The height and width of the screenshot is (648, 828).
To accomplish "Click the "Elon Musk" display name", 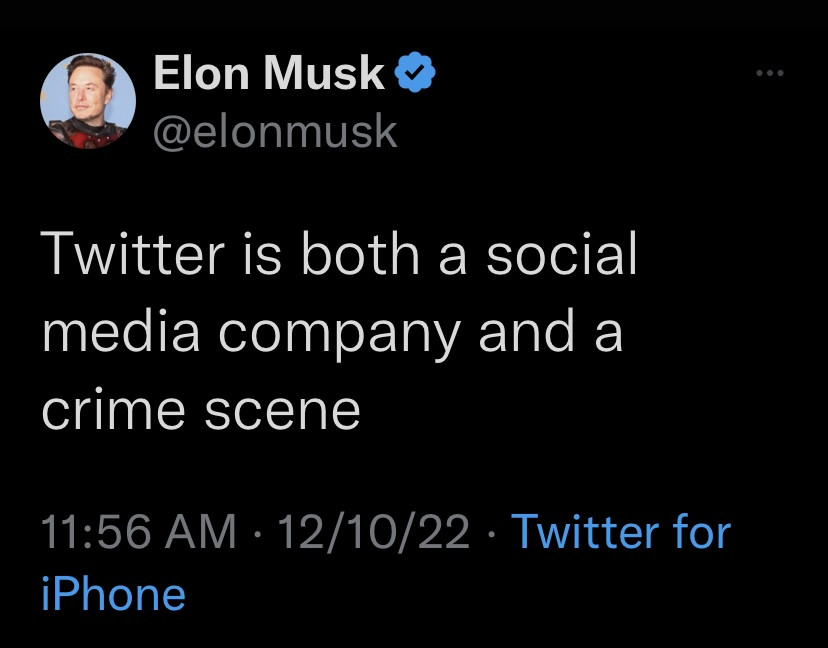I will pos(269,75).
